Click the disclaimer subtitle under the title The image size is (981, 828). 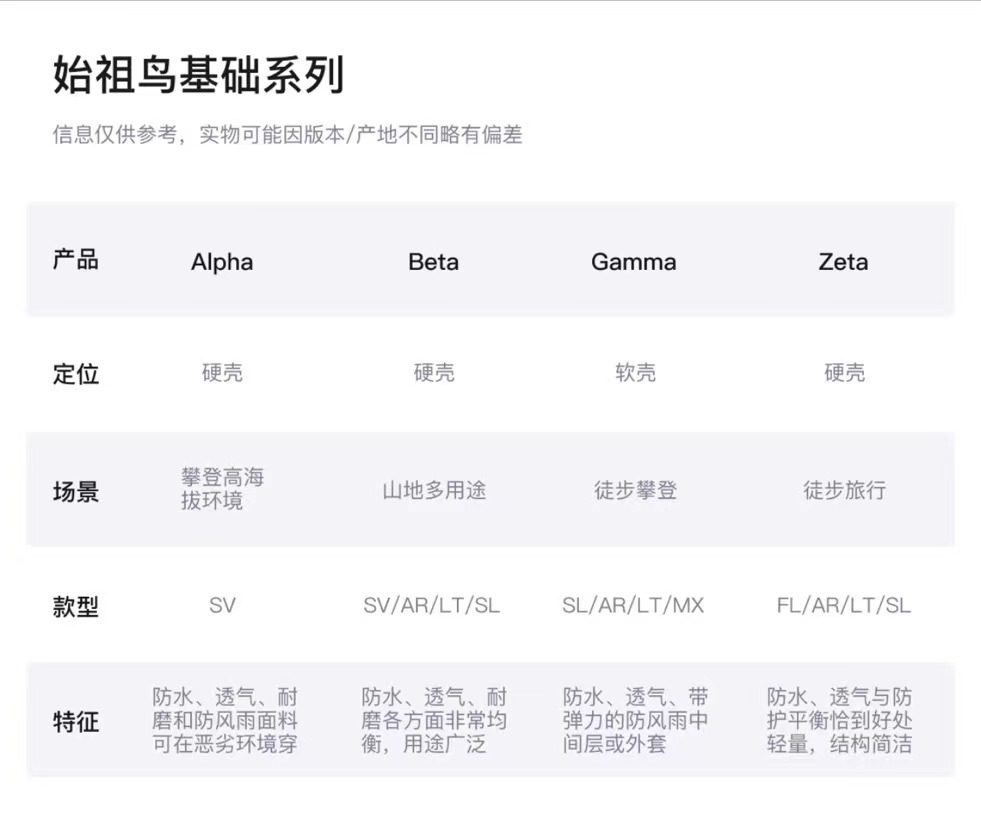point(287,135)
